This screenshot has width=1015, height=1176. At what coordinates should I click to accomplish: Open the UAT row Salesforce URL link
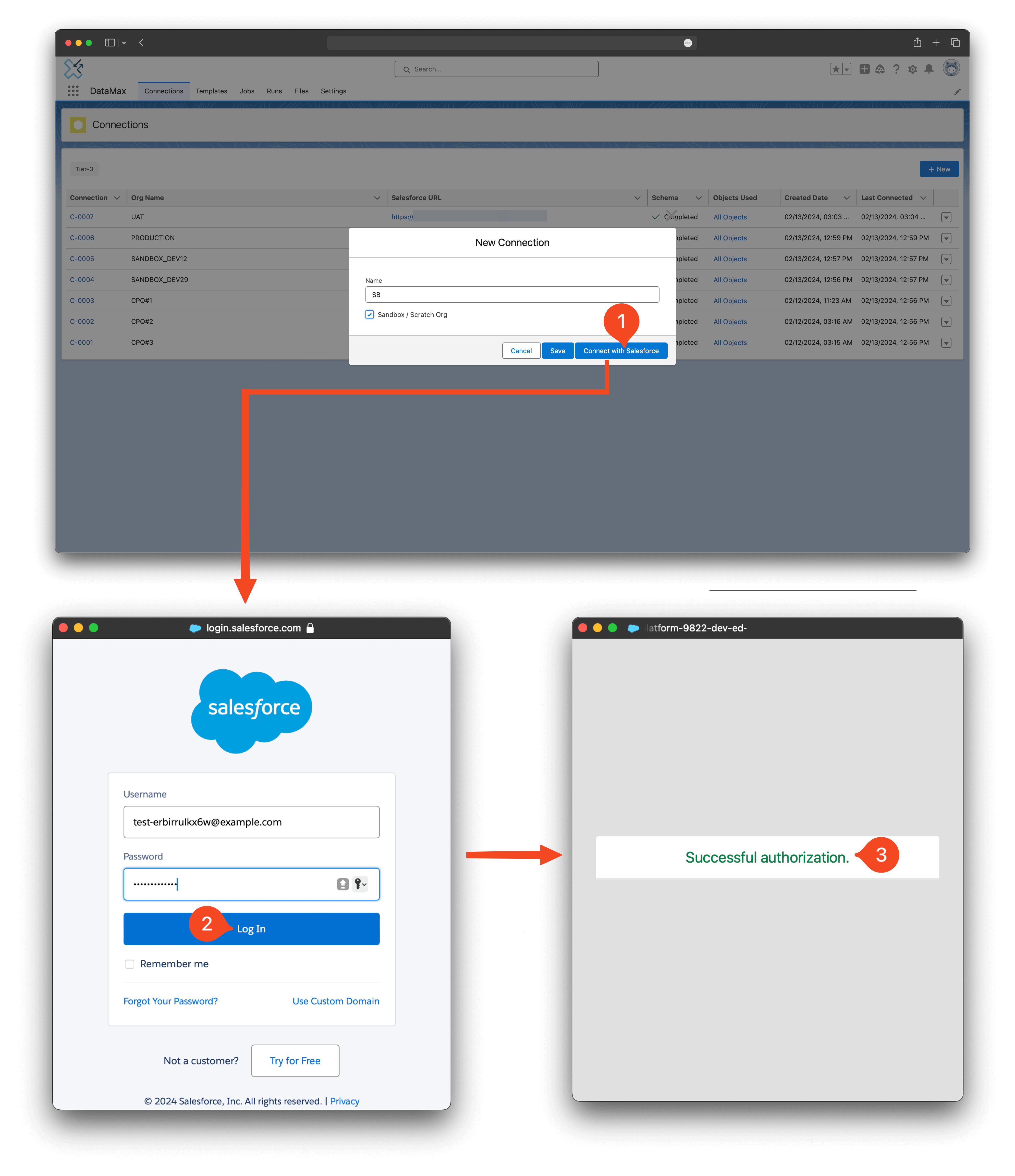click(468, 217)
